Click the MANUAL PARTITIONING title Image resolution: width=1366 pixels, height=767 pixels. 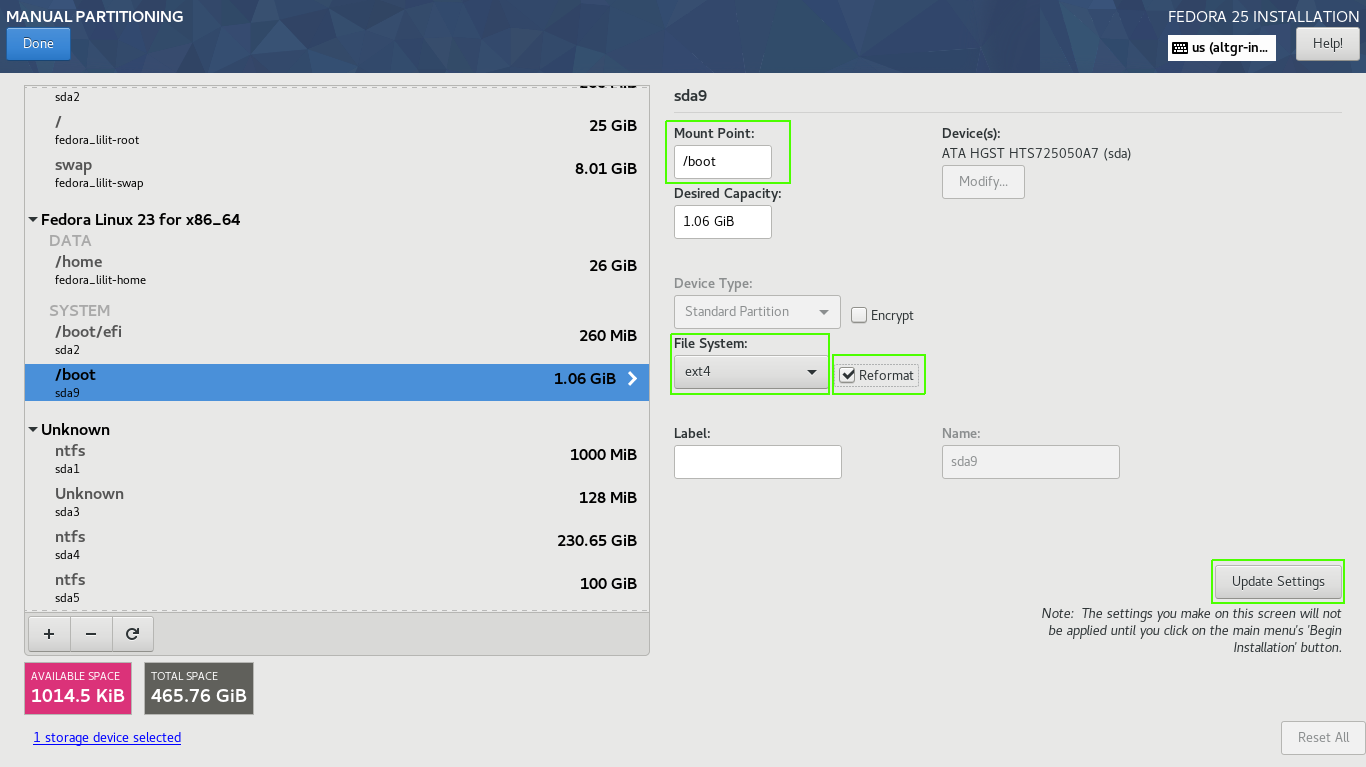point(95,16)
